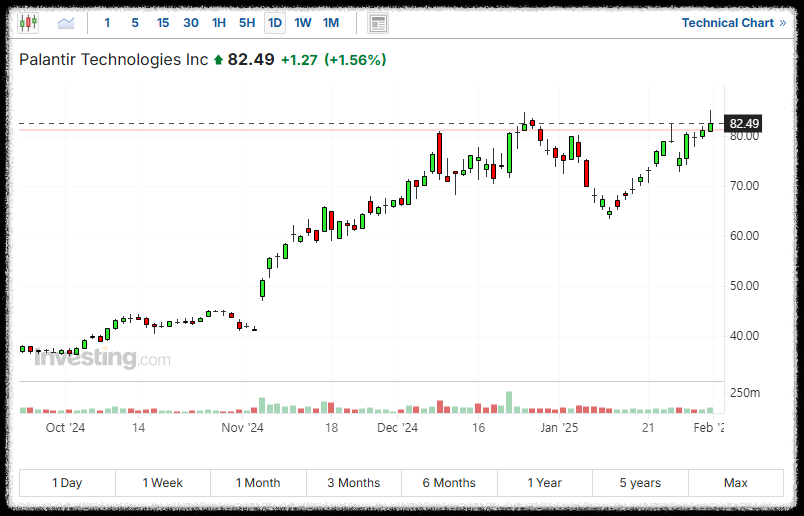804x516 pixels.
Task: Select the 15 minute interval
Action: (x=163, y=23)
